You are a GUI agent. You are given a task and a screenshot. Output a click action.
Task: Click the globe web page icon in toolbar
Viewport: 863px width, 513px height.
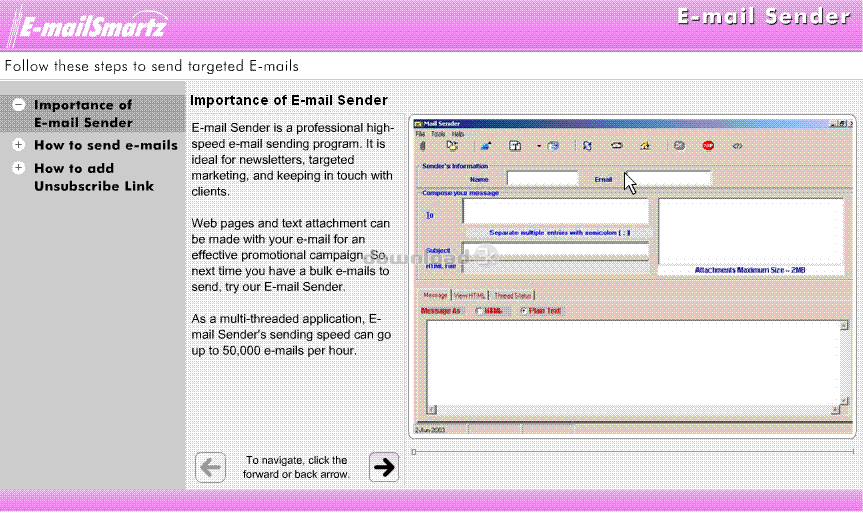pyautogui.click(x=553, y=146)
